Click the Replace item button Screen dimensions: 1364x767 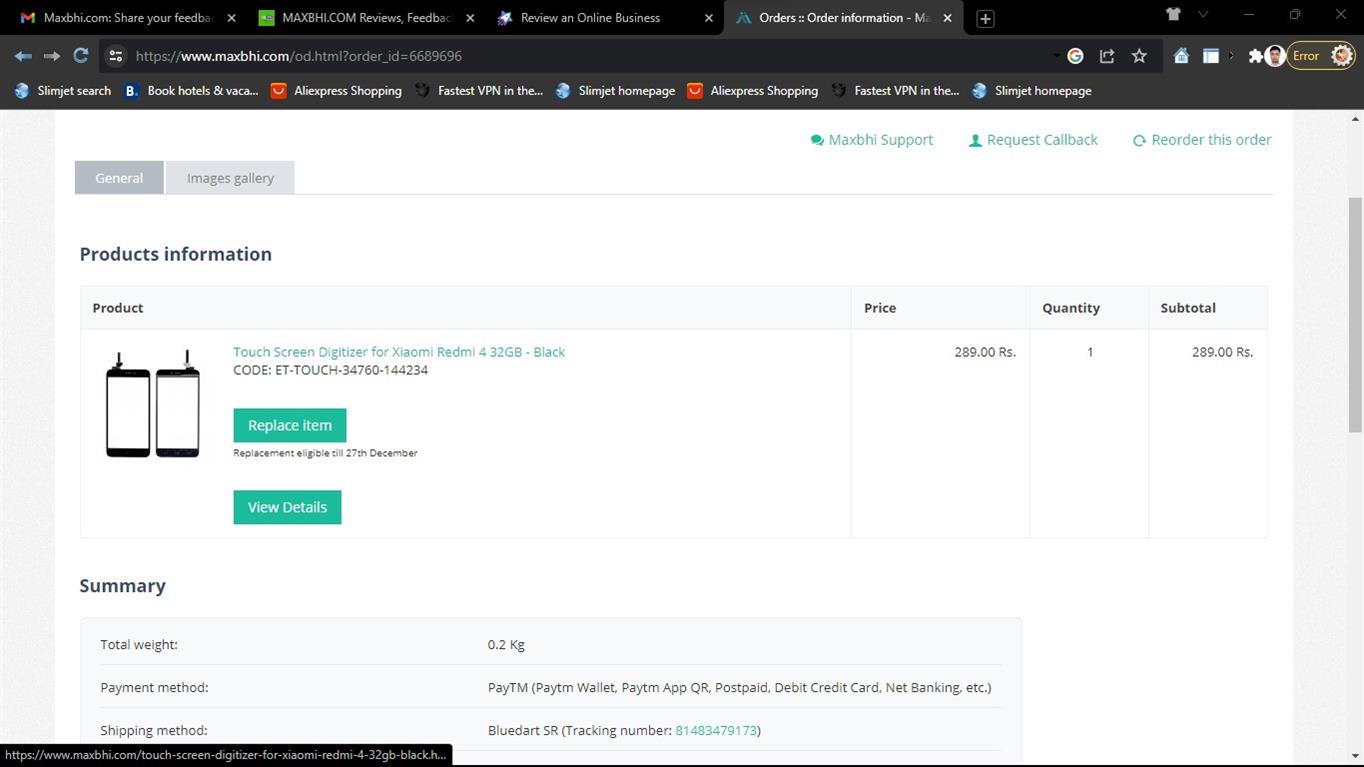[x=290, y=425]
